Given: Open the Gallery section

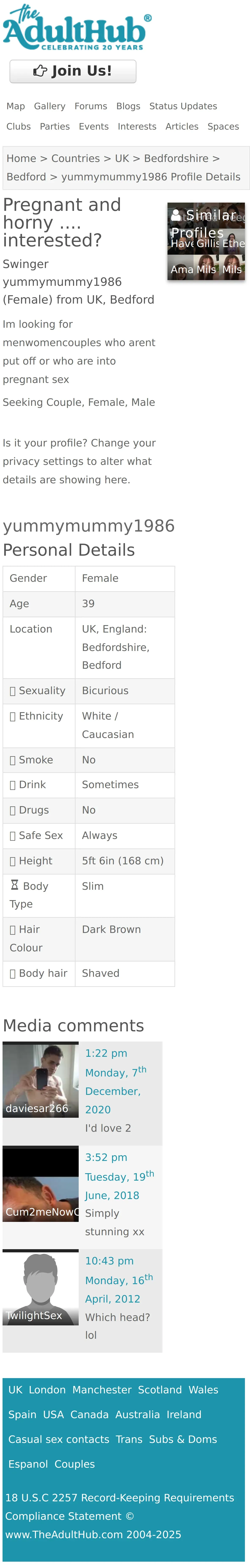Looking at the screenshot, I should click(x=50, y=106).
